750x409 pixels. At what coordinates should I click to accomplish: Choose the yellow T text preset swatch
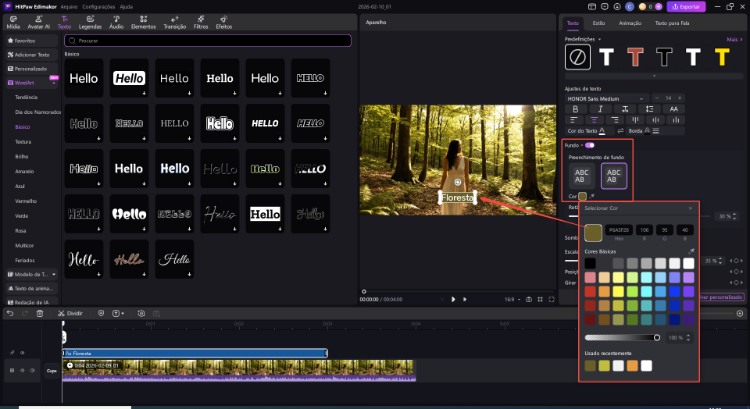click(721, 57)
